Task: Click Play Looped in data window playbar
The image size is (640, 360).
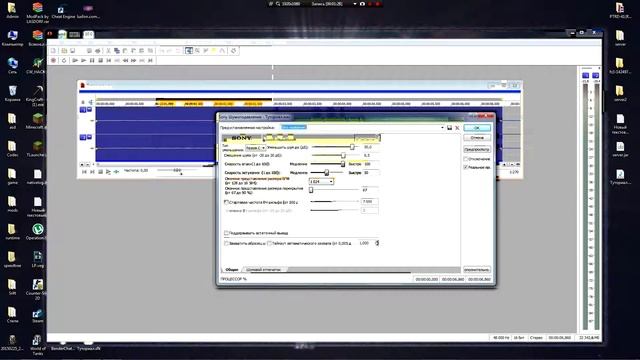Action: (116, 172)
